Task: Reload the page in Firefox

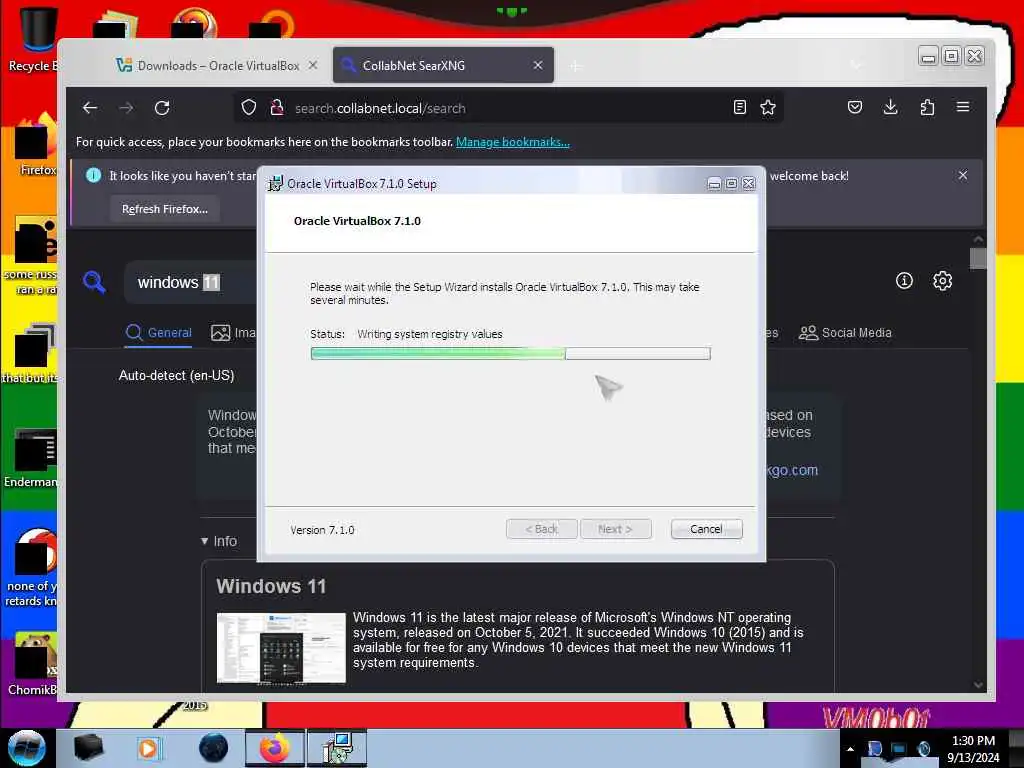Action: (162, 108)
